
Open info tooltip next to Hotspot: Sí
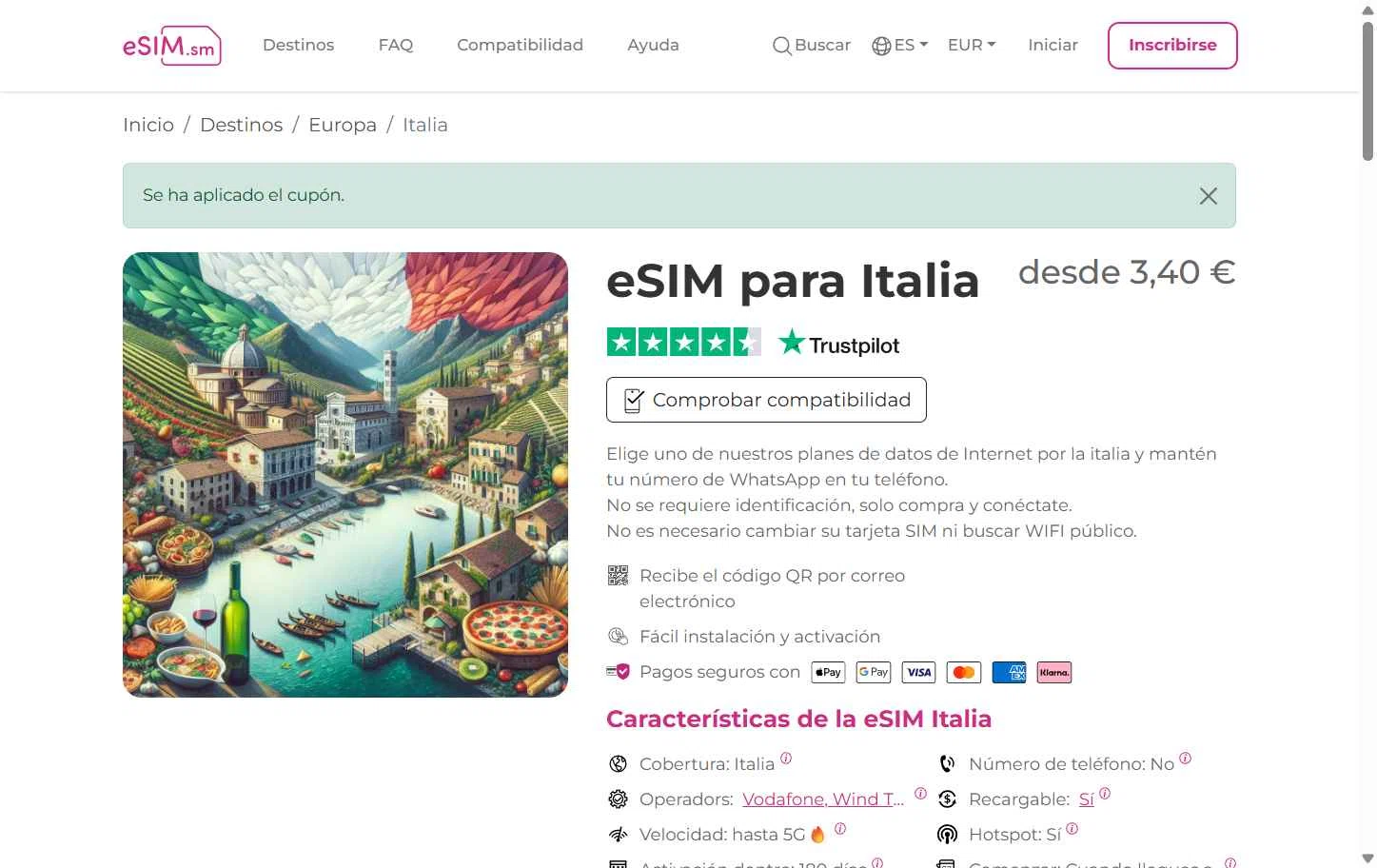click(x=1072, y=829)
